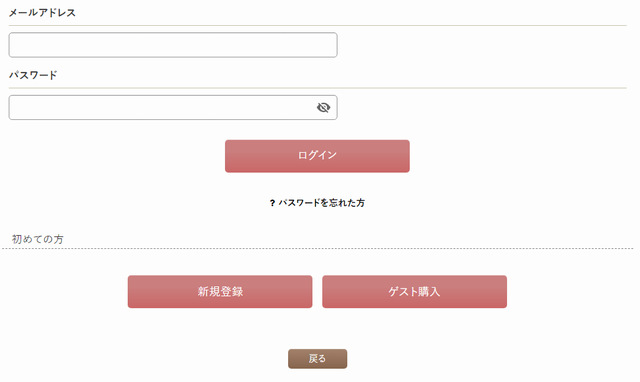Screen dimensions: 640x382
Task: Start new member registration via 新規登録
Action: pyautogui.click(x=220, y=291)
